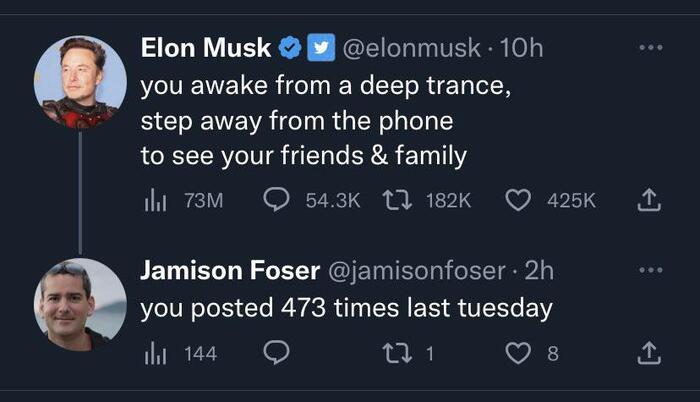Click the Twitter bird affiliation badge
The height and width of the screenshot is (402, 700).
click(x=318, y=47)
